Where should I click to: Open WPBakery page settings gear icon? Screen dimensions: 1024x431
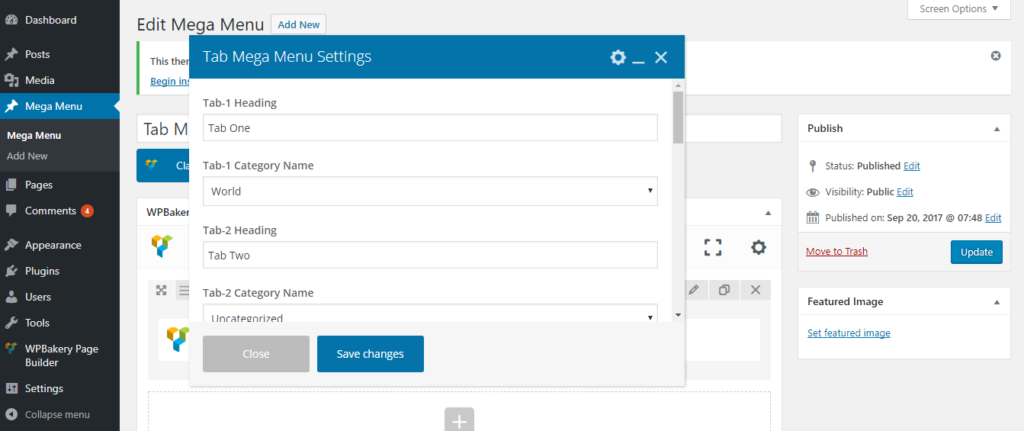[759, 246]
